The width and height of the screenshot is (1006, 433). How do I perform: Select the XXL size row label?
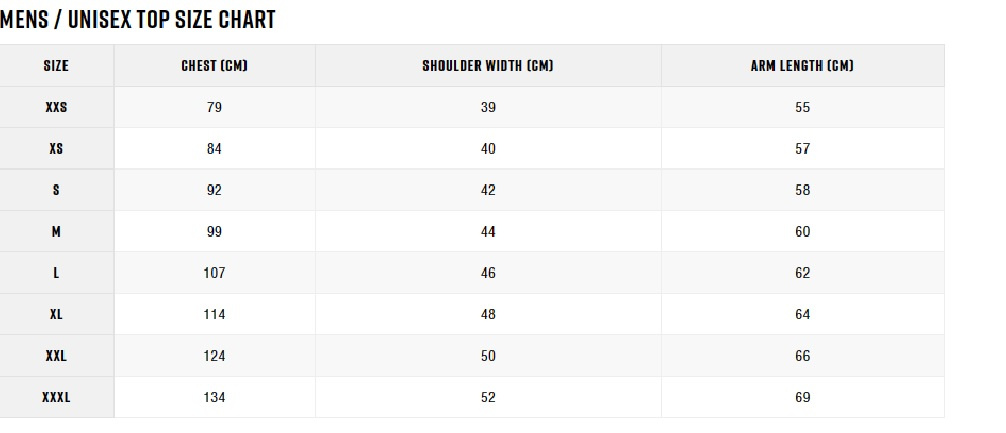pyautogui.click(x=56, y=356)
